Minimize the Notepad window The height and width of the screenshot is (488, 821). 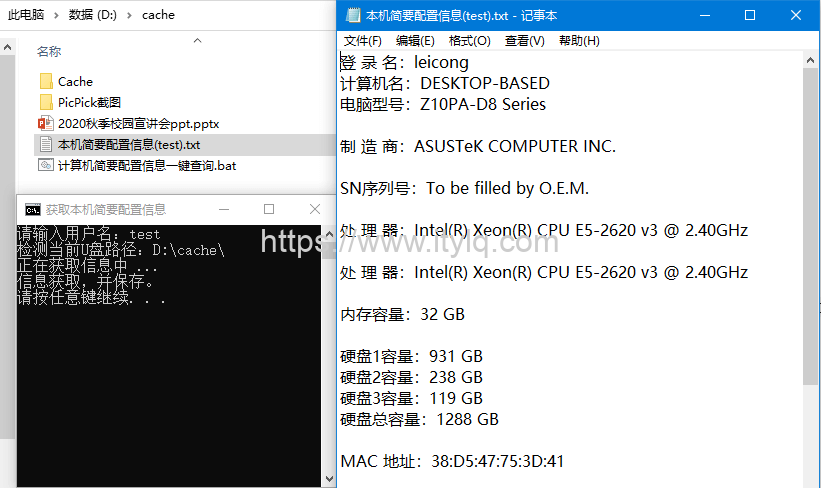pos(705,15)
